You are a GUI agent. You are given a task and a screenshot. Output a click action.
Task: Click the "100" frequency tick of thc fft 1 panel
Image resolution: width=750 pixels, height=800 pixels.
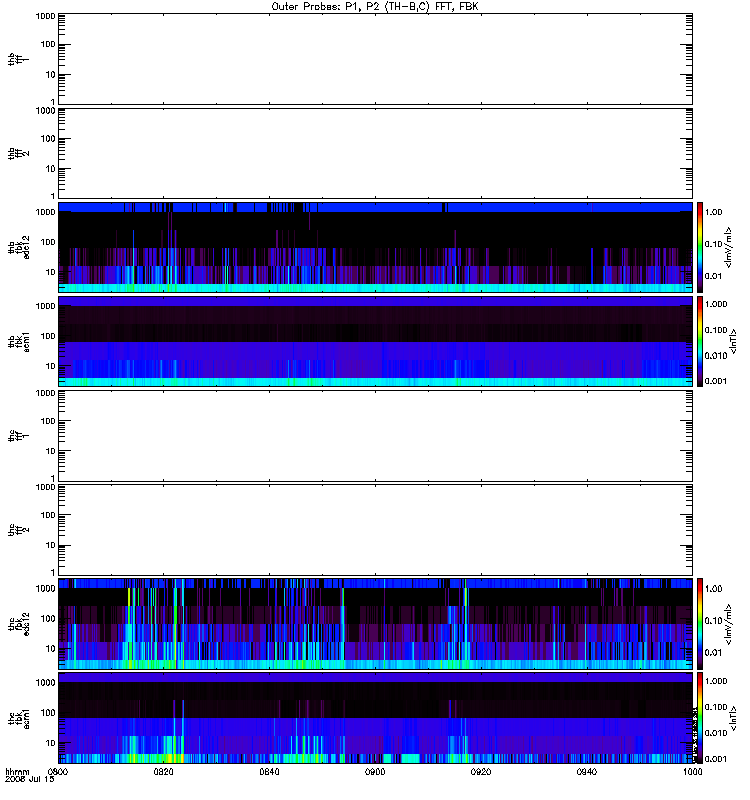(x=48, y=421)
